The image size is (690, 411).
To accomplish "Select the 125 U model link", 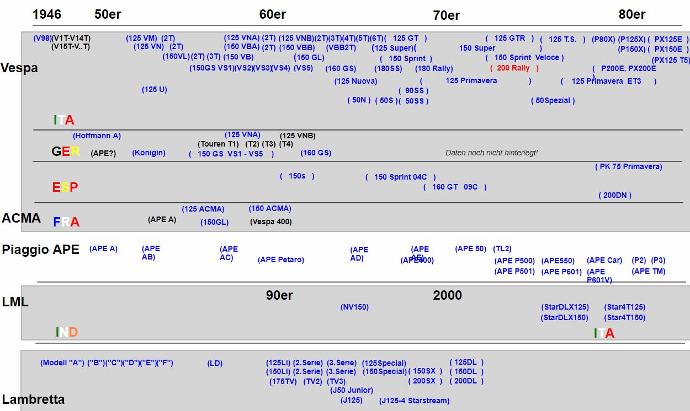I will pyautogui.click(x=155, y=89).
